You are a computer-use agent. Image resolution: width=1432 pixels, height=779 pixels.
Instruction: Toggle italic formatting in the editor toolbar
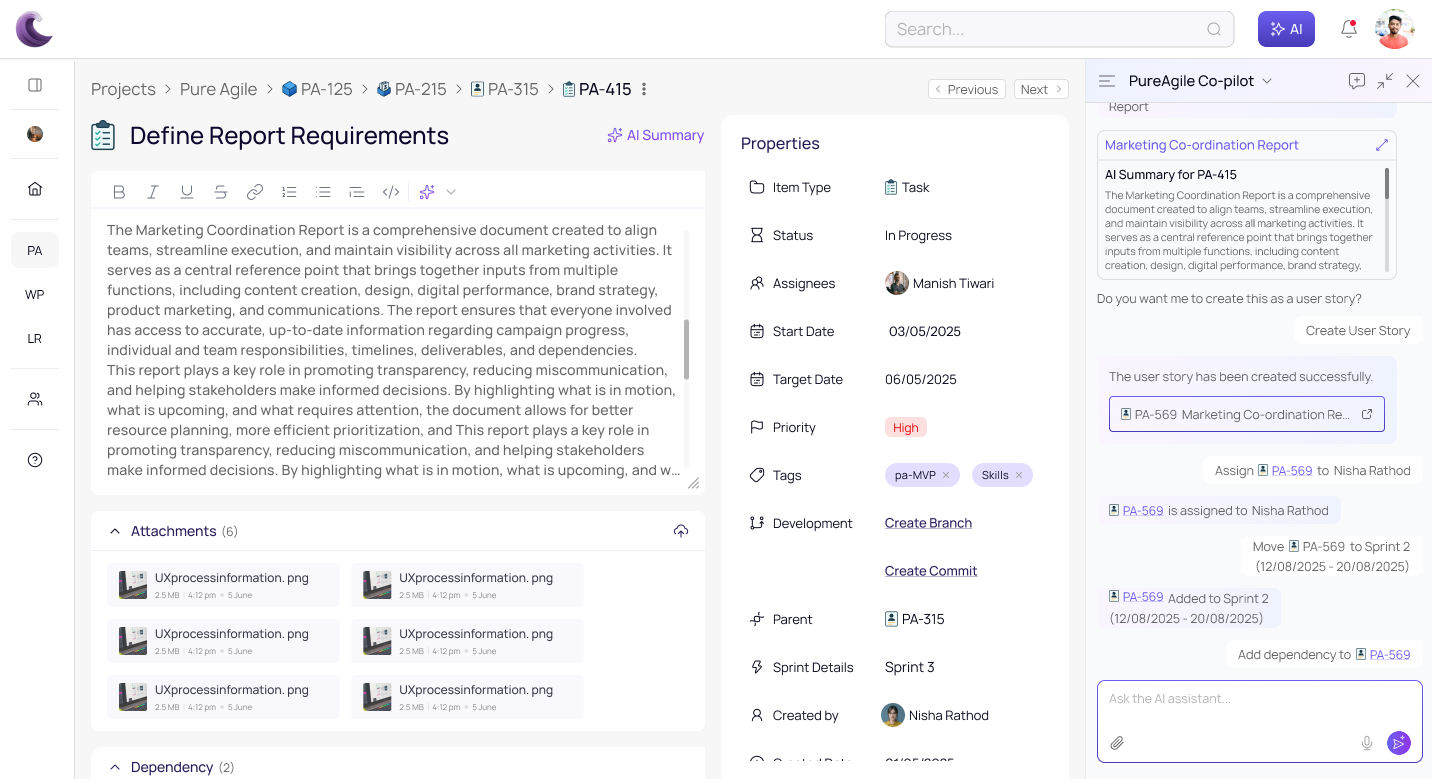tap(153, 192)
